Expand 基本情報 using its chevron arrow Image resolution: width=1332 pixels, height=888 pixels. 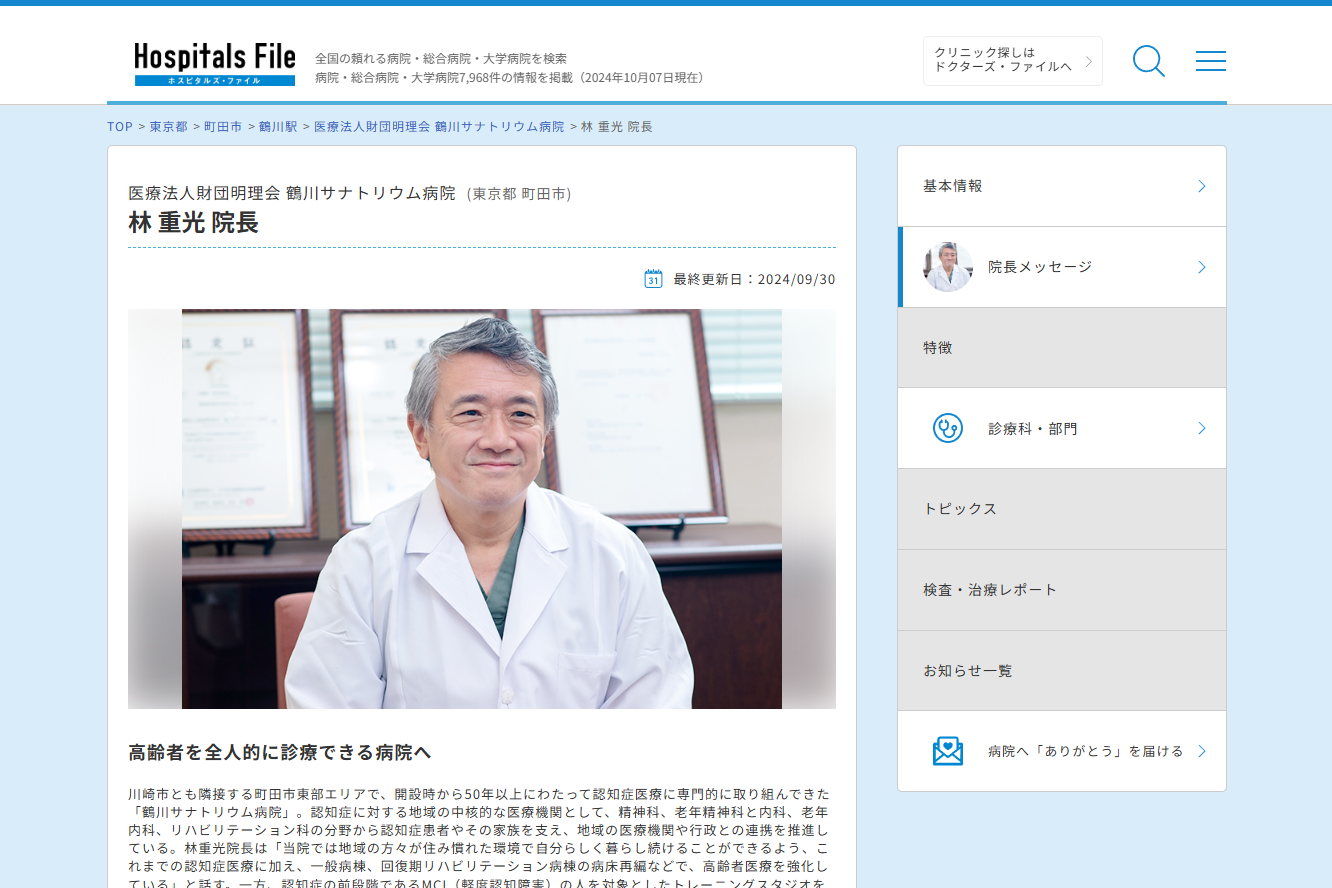[1201, 186]
